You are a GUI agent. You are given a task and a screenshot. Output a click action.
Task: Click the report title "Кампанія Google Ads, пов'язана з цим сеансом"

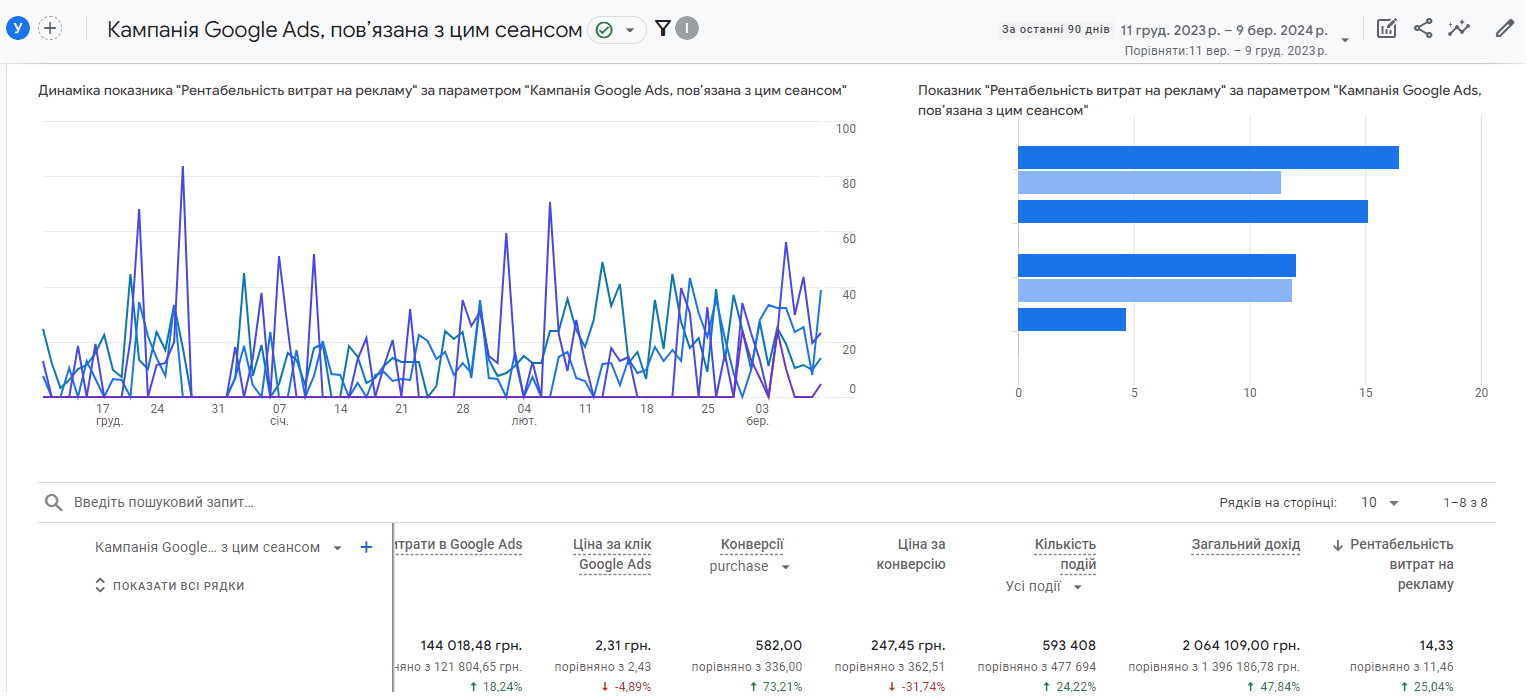coord(344,30)
